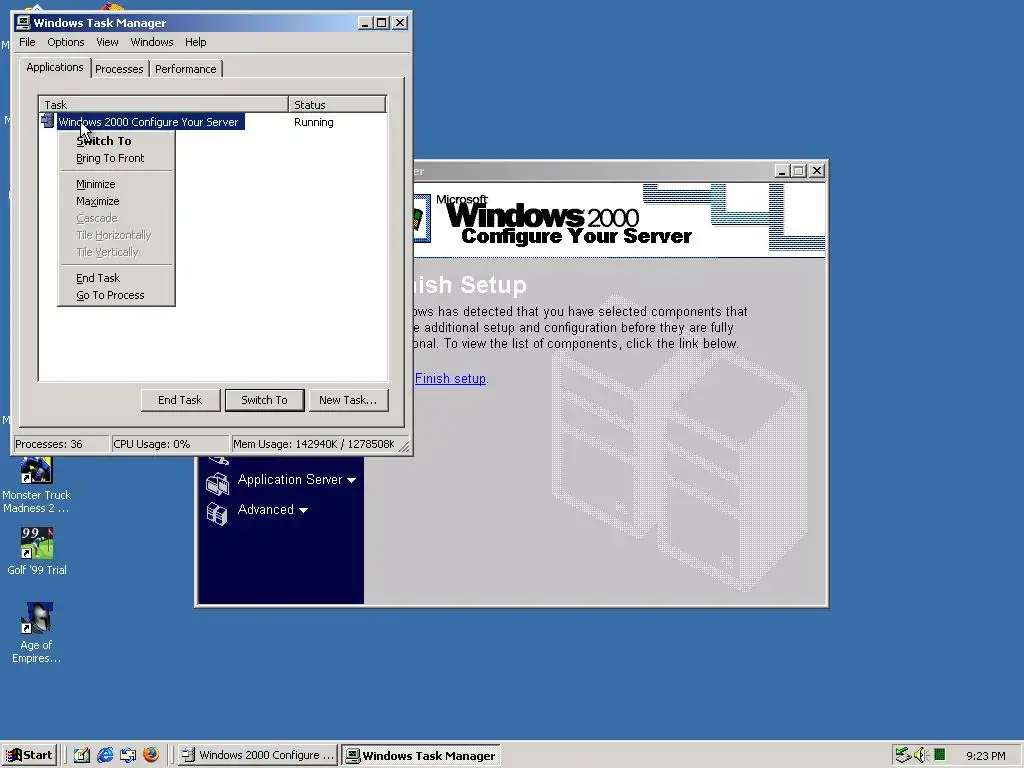Open the Help menu in Task Manager

pos(195,42)
